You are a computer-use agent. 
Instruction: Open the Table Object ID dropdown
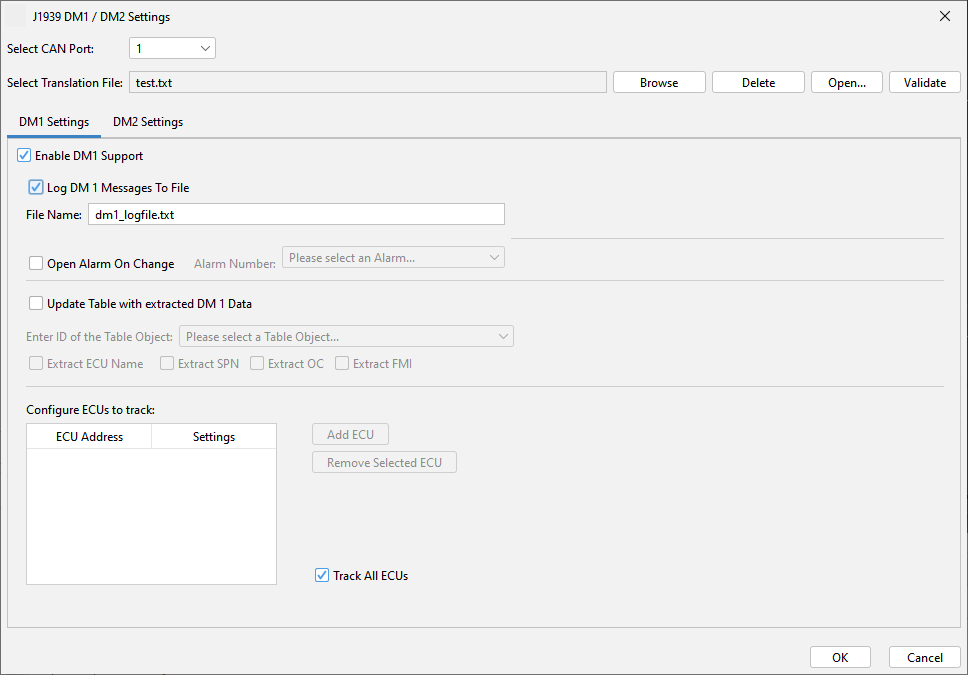pos(346,337)
